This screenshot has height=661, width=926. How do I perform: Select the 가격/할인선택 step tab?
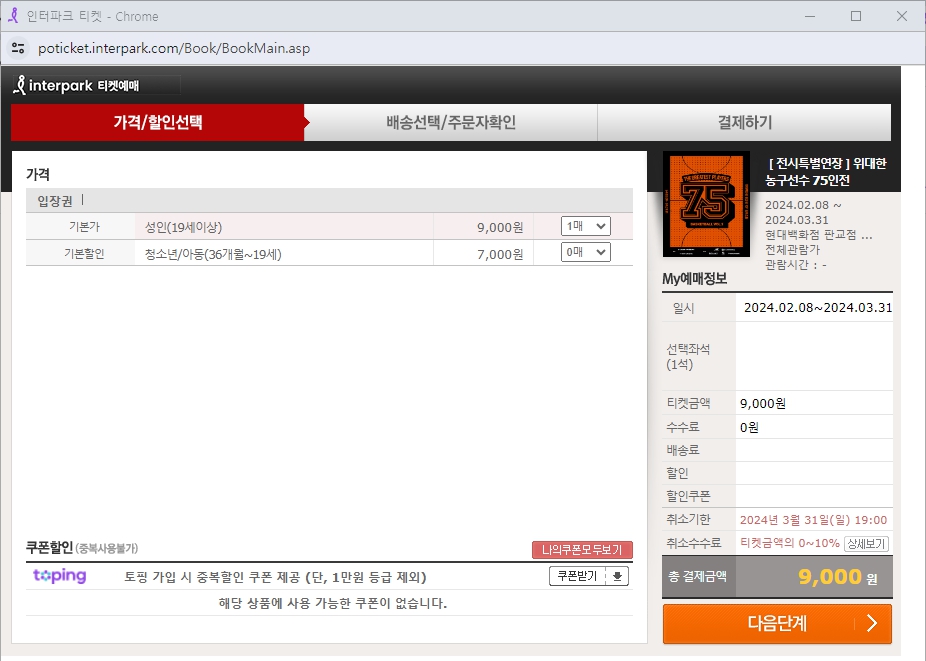point(158,122)
